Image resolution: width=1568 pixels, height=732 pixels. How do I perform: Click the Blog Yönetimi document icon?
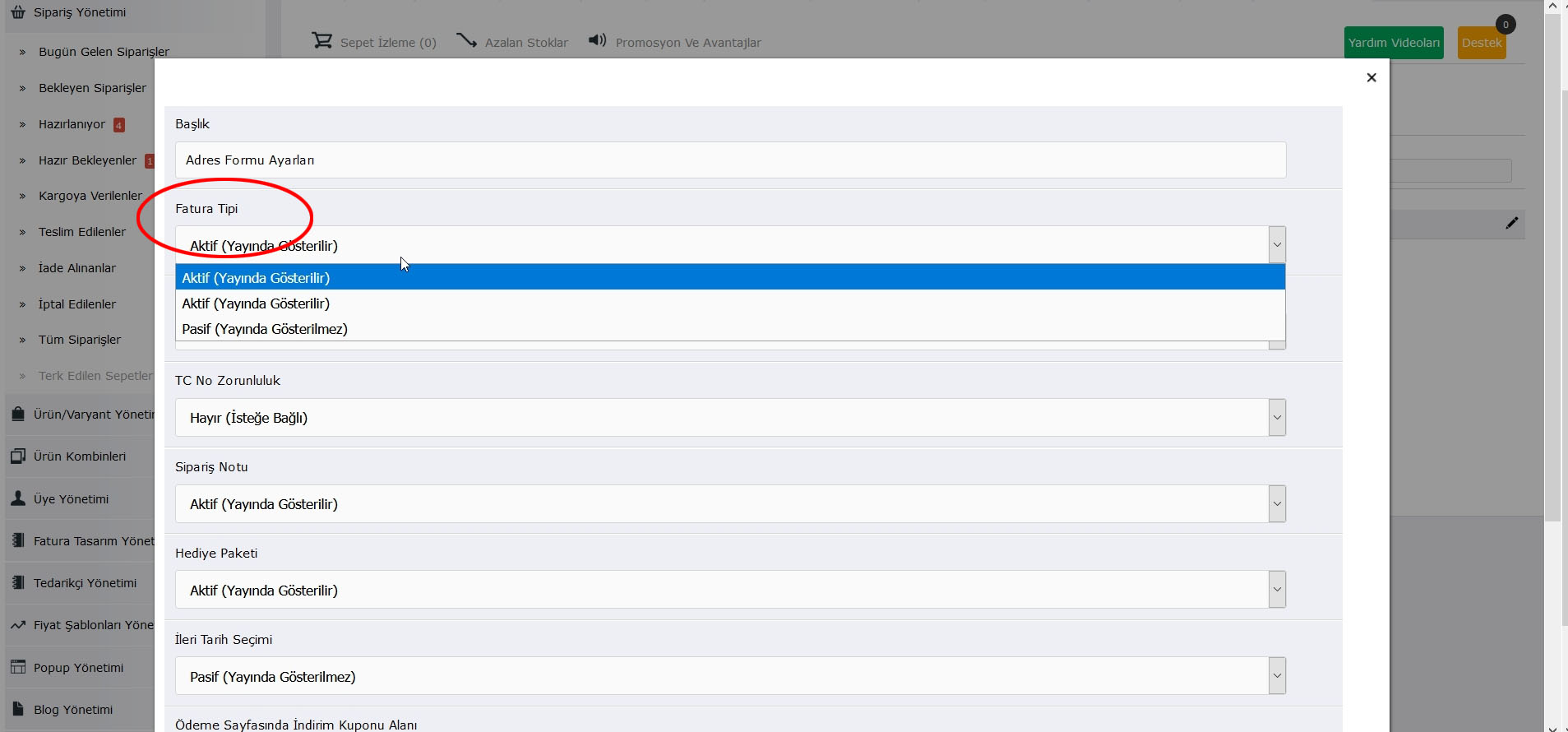(x=18, y=709)
